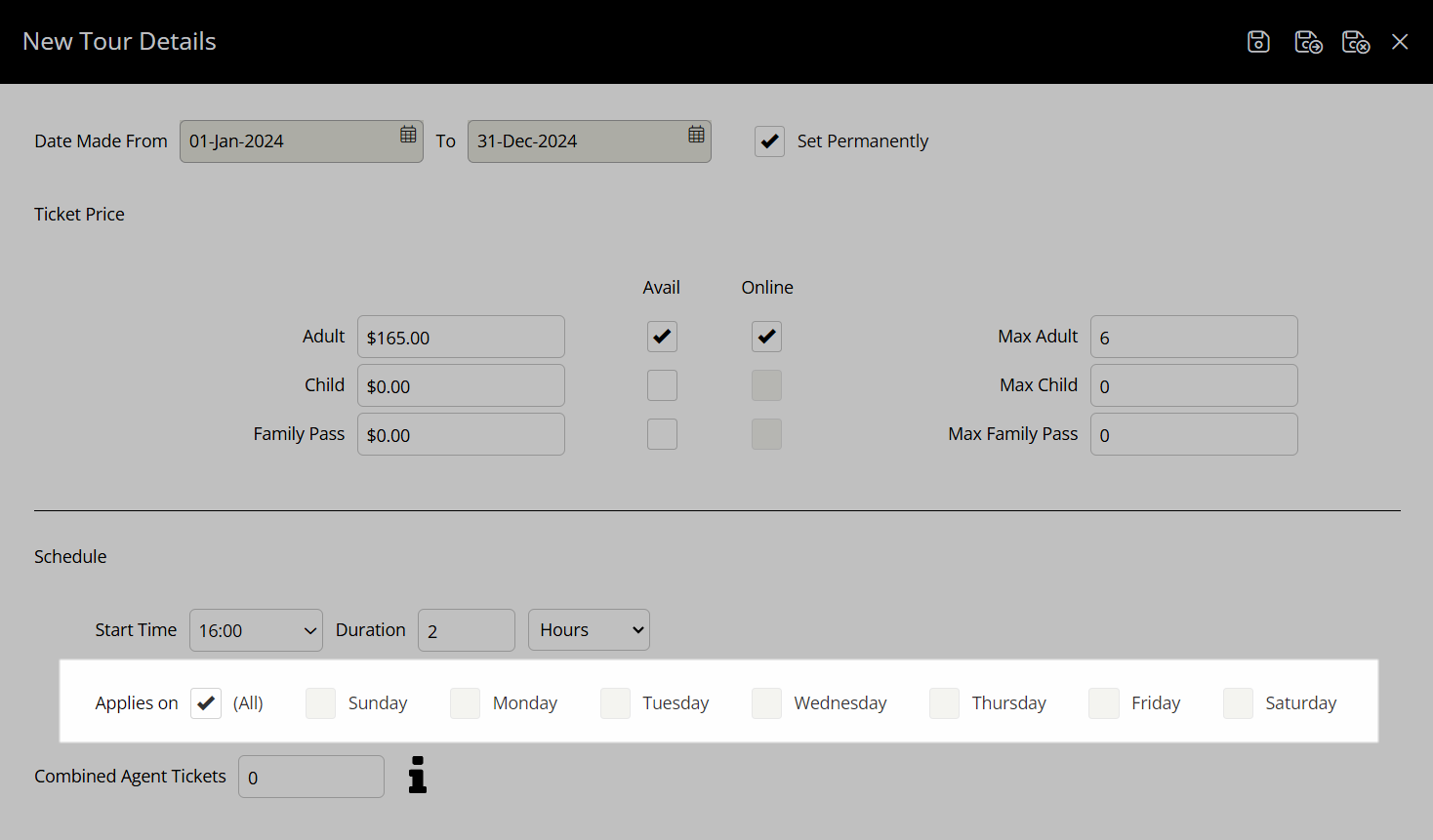The image size is (1433, 840).
Task: Open calendar for the To date
Action: coord(696,135)
